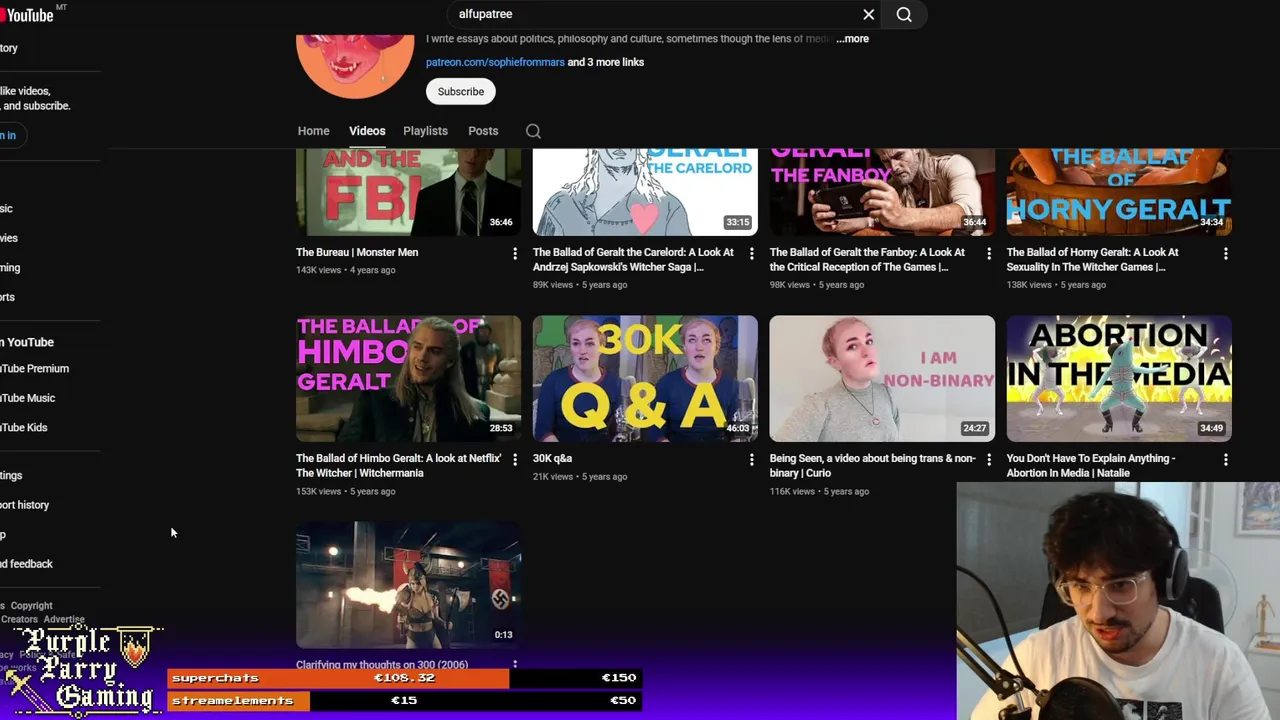Image resolution: width=1280 pixels, height=720 pixels.
Task: Open the Geralt the Fanboy thumbnail
Action: (x=882, y=192)
